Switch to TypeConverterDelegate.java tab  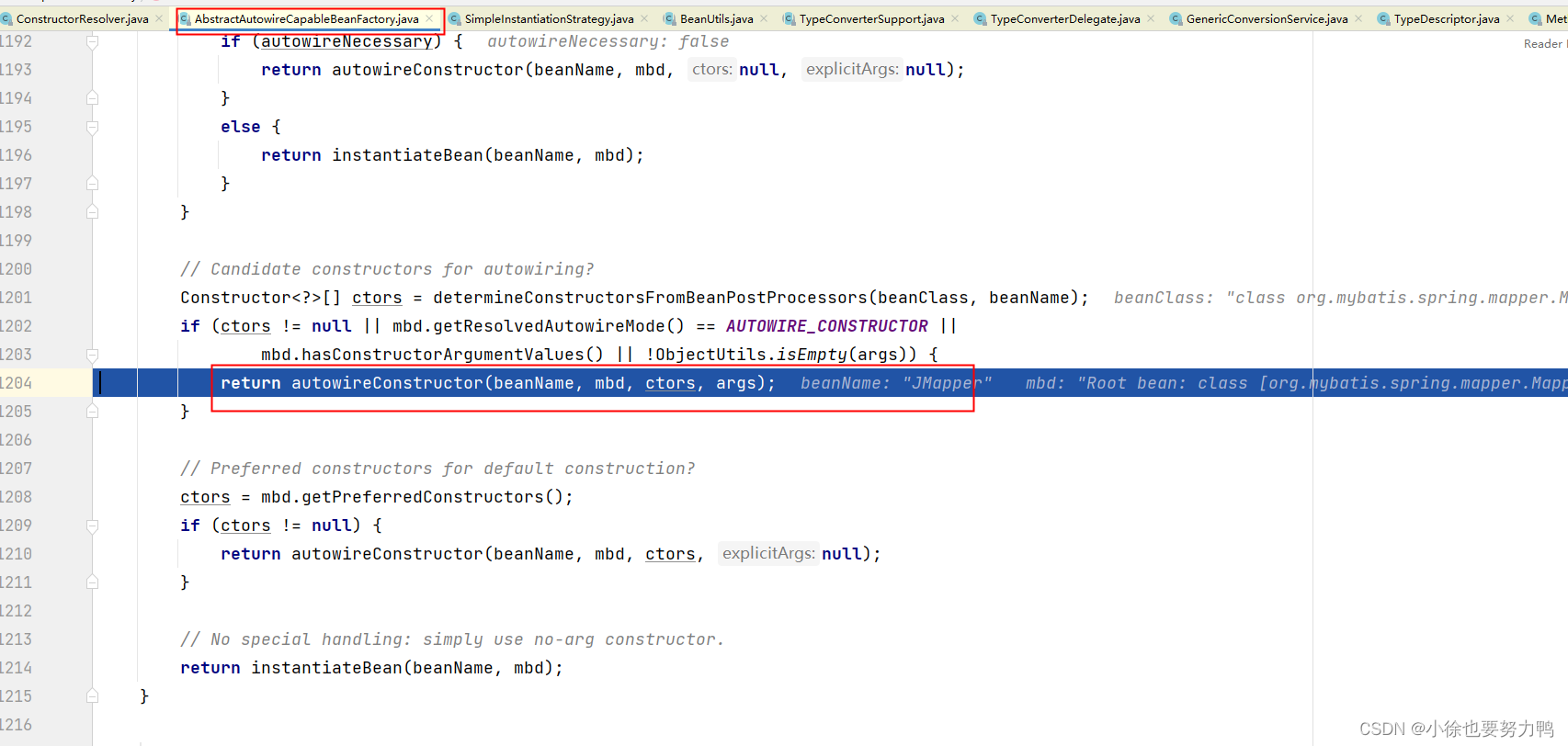click(1065, 18)
